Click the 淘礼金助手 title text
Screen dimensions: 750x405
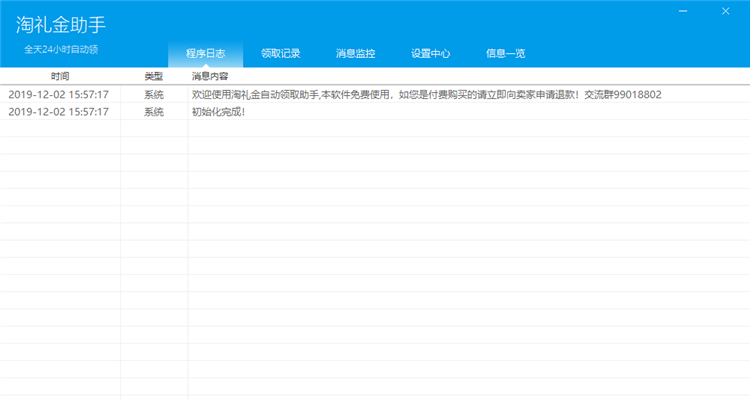click(60, 24)
